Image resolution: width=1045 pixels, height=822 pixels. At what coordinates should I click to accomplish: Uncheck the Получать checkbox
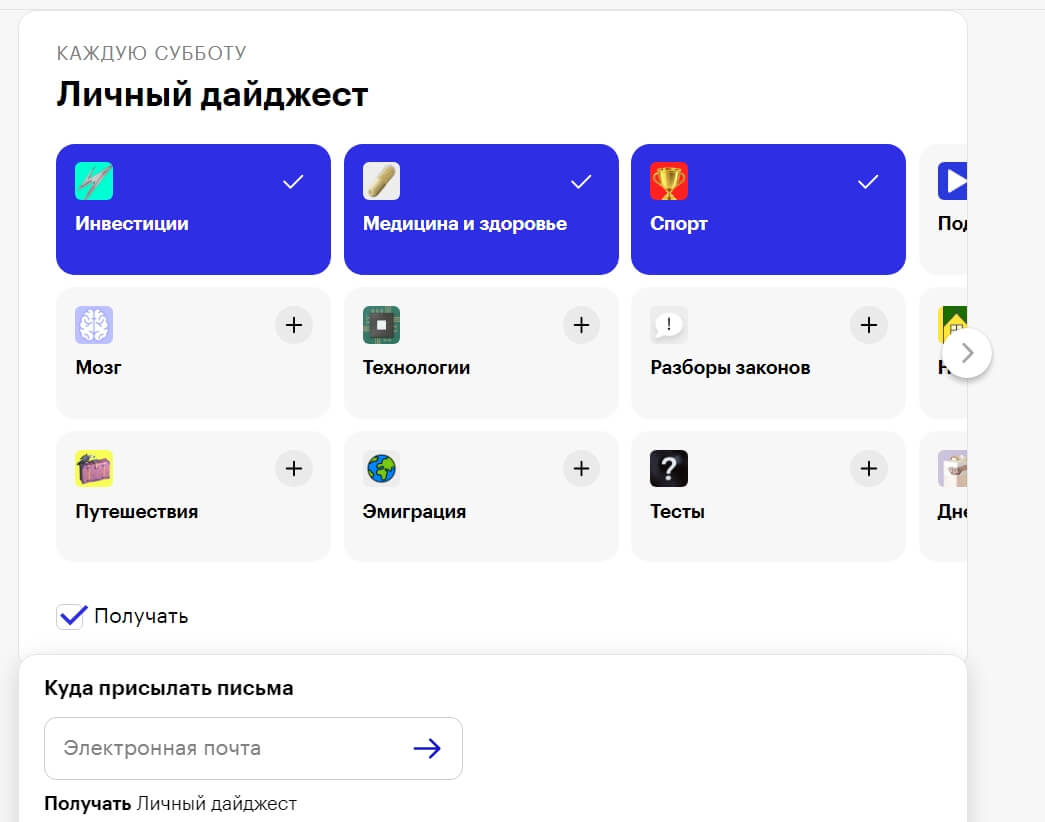click(x=71, y=616)
